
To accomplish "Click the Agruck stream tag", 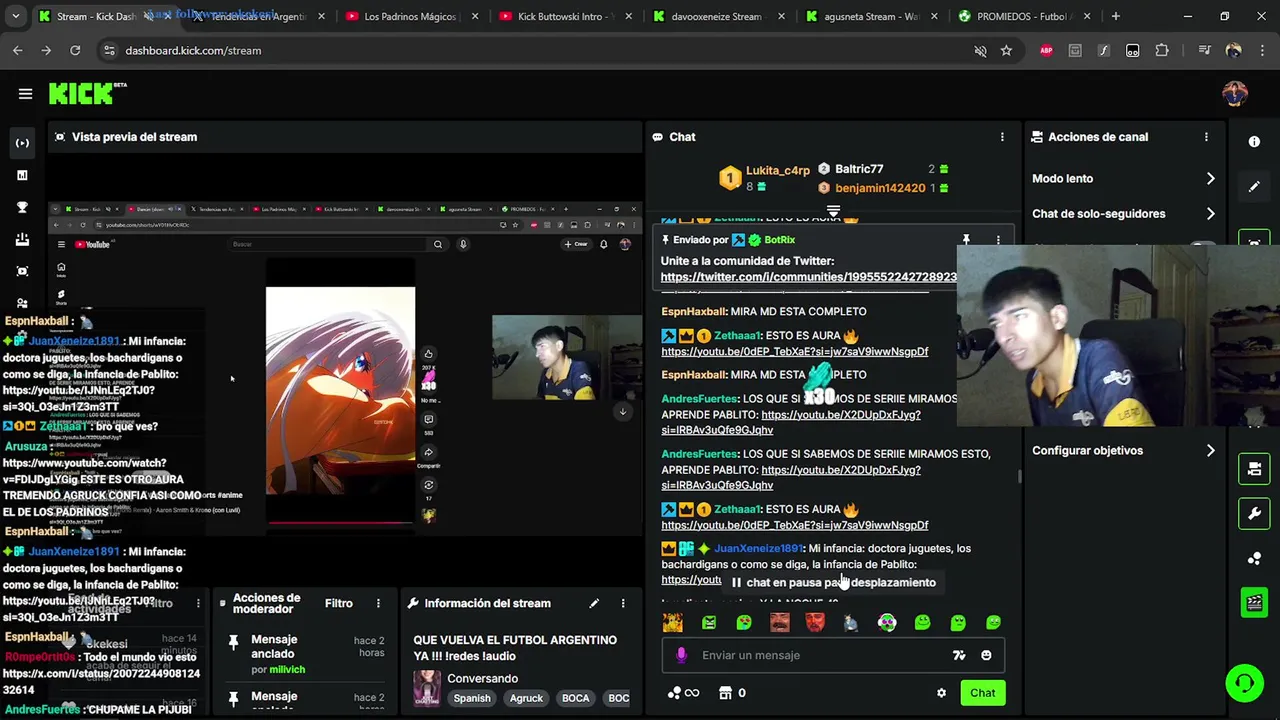I will point(526,698).
